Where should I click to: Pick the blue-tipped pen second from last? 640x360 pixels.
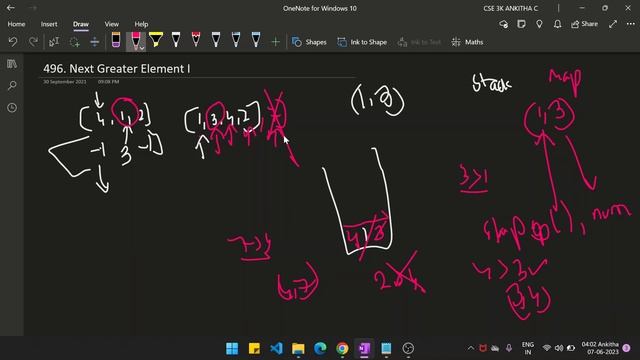(x=236, y=40)
